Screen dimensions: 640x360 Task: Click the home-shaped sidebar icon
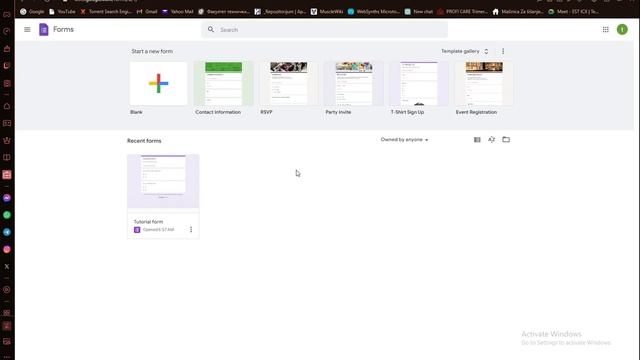[7, 106]
